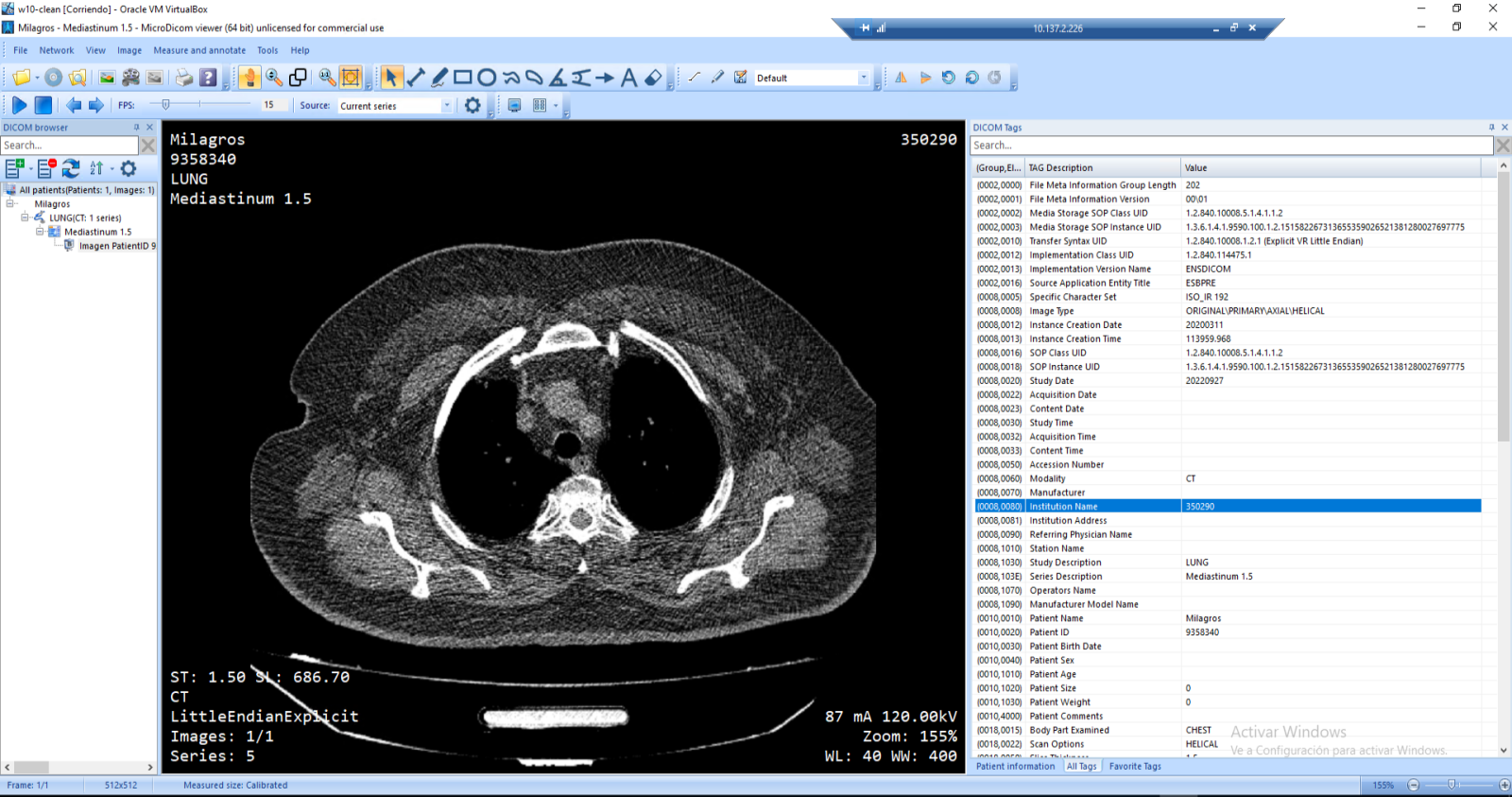Switch to the All Tags tab
This screenshot has width=1512, height=797.
(1081, 766)
